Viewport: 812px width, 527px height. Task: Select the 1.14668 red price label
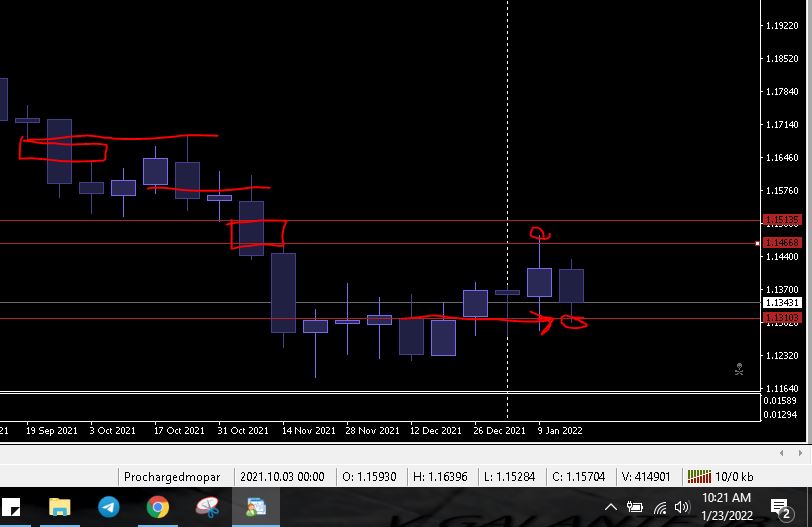click(x=782, y=243)
